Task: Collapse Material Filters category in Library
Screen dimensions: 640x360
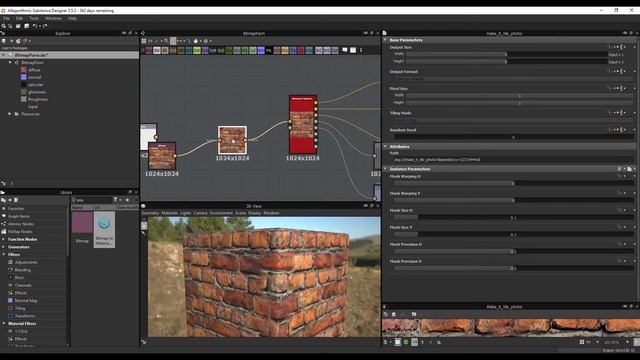Action: pyautogui.click(x=4, y=324)
